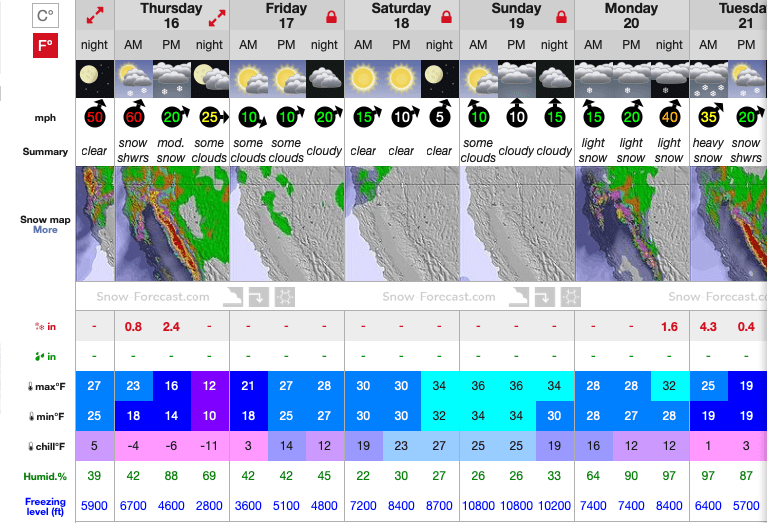The image size is (768, 523).
Task: Click the 2.4 snowfall value Thursday PM
Action: point(171,327)
